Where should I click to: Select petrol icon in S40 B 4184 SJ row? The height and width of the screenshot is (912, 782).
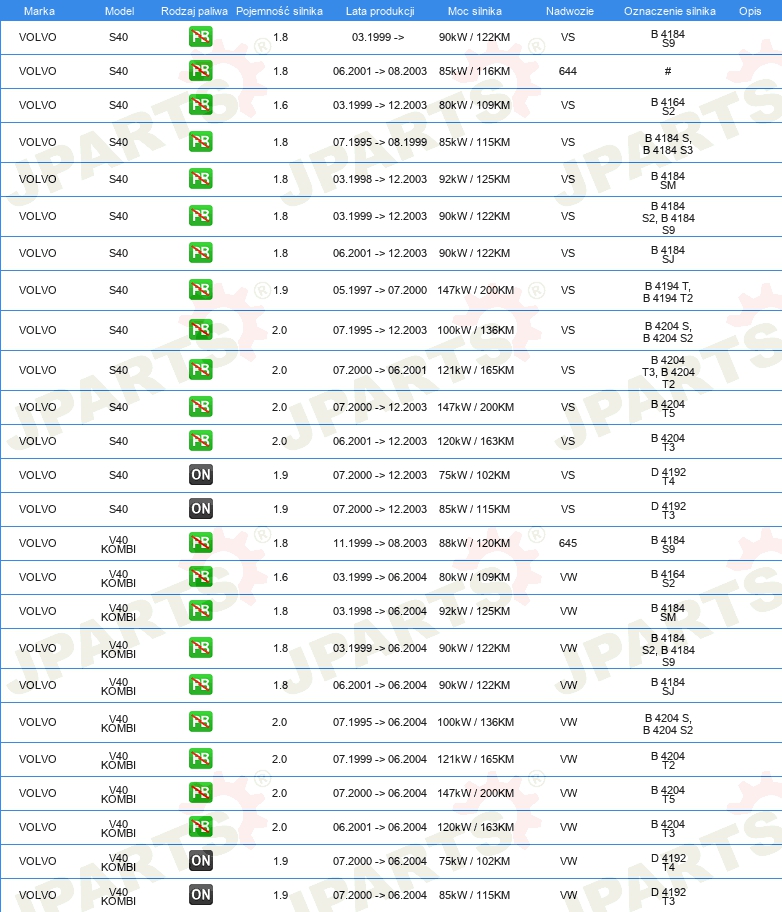[x=201, y=253]
